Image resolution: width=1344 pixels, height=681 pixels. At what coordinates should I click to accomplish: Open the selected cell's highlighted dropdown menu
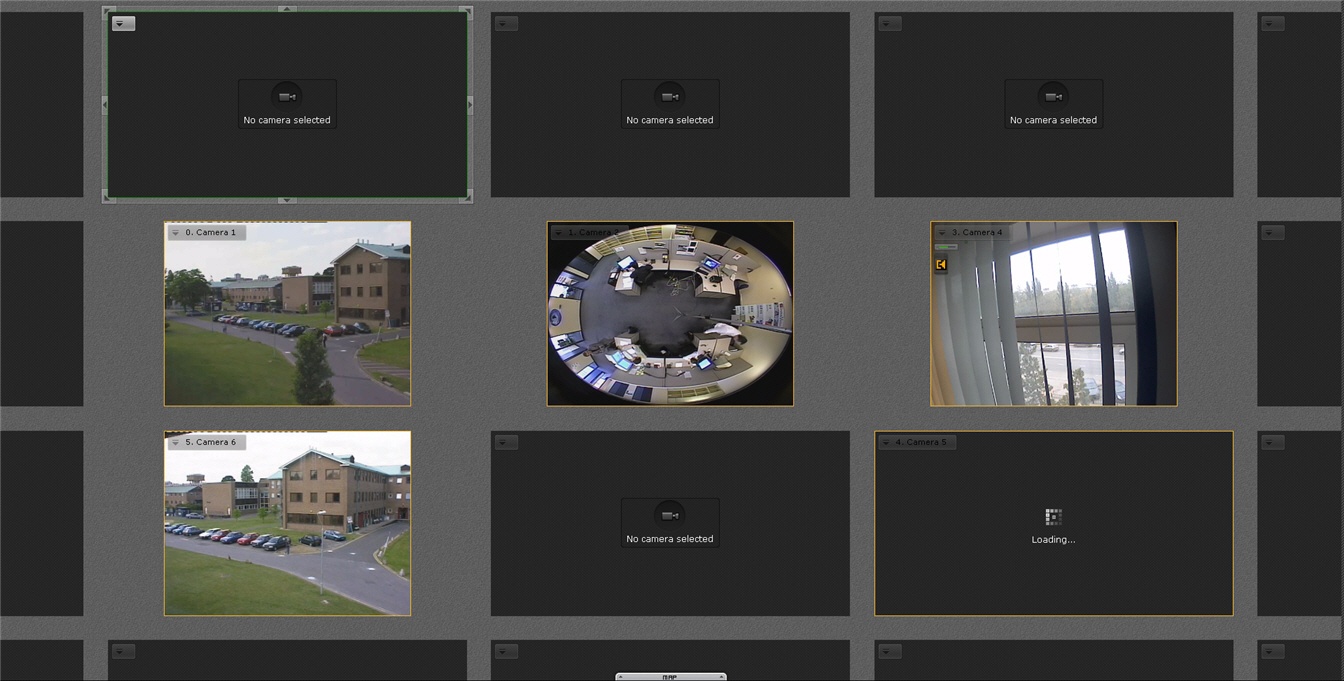pyautogui.click(x=123, y=23)
